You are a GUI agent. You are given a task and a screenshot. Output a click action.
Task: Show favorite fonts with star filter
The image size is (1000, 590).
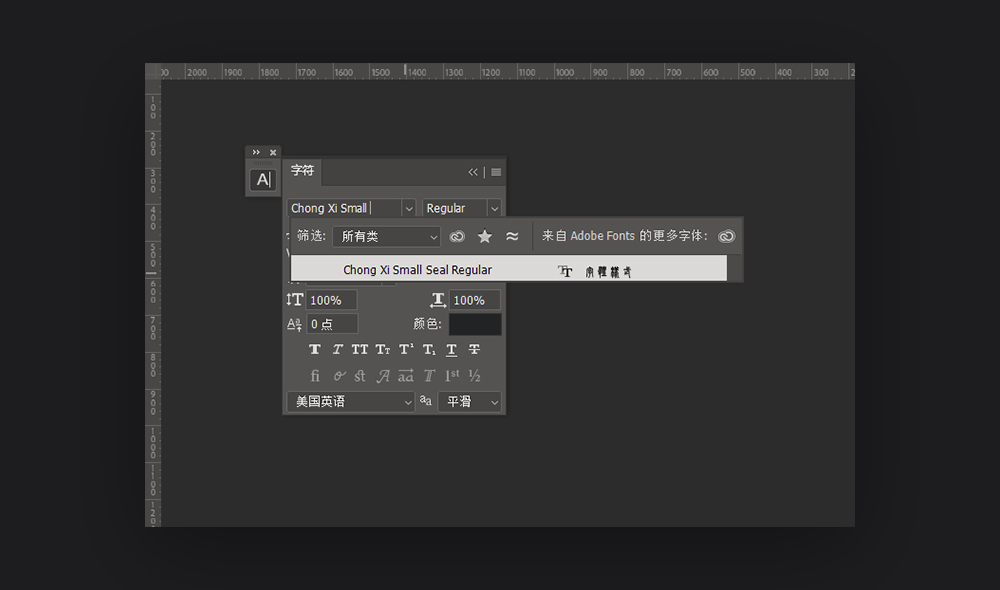click(x=485, y=237)
